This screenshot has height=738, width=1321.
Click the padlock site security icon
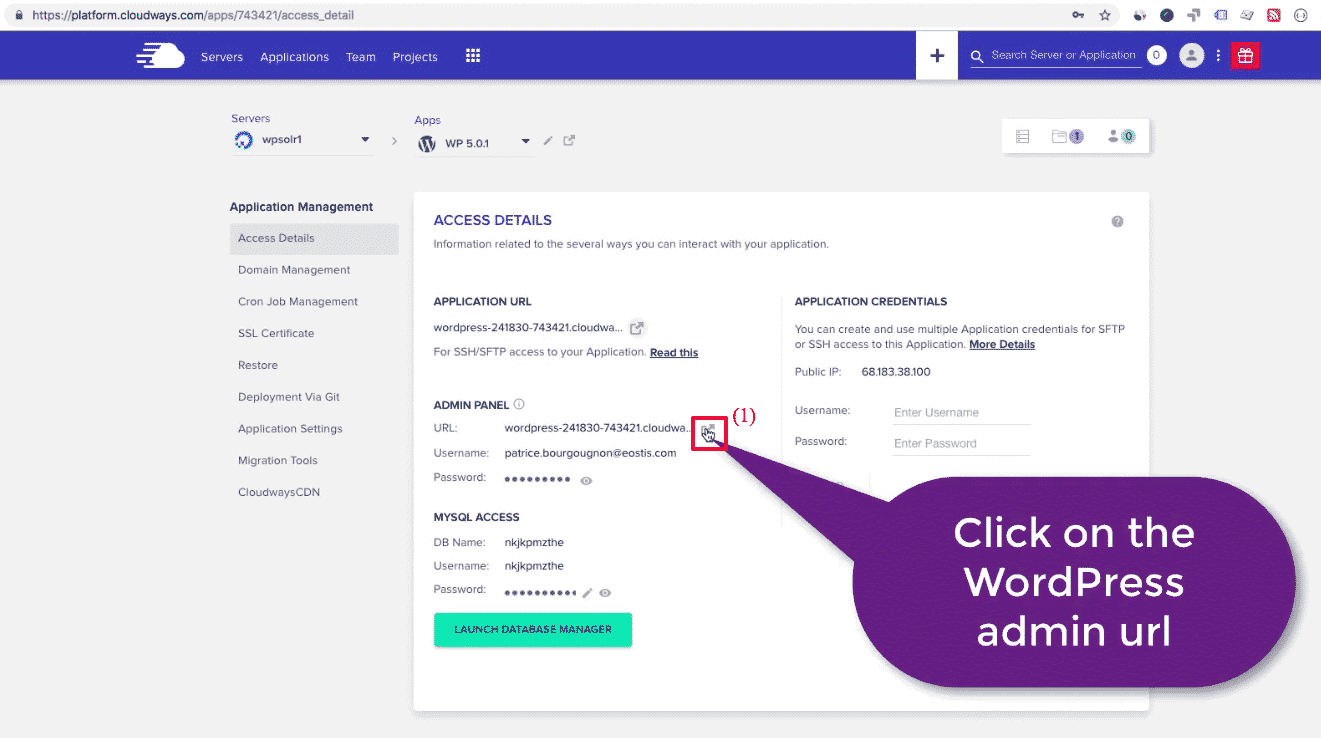(x=19, y=15)
